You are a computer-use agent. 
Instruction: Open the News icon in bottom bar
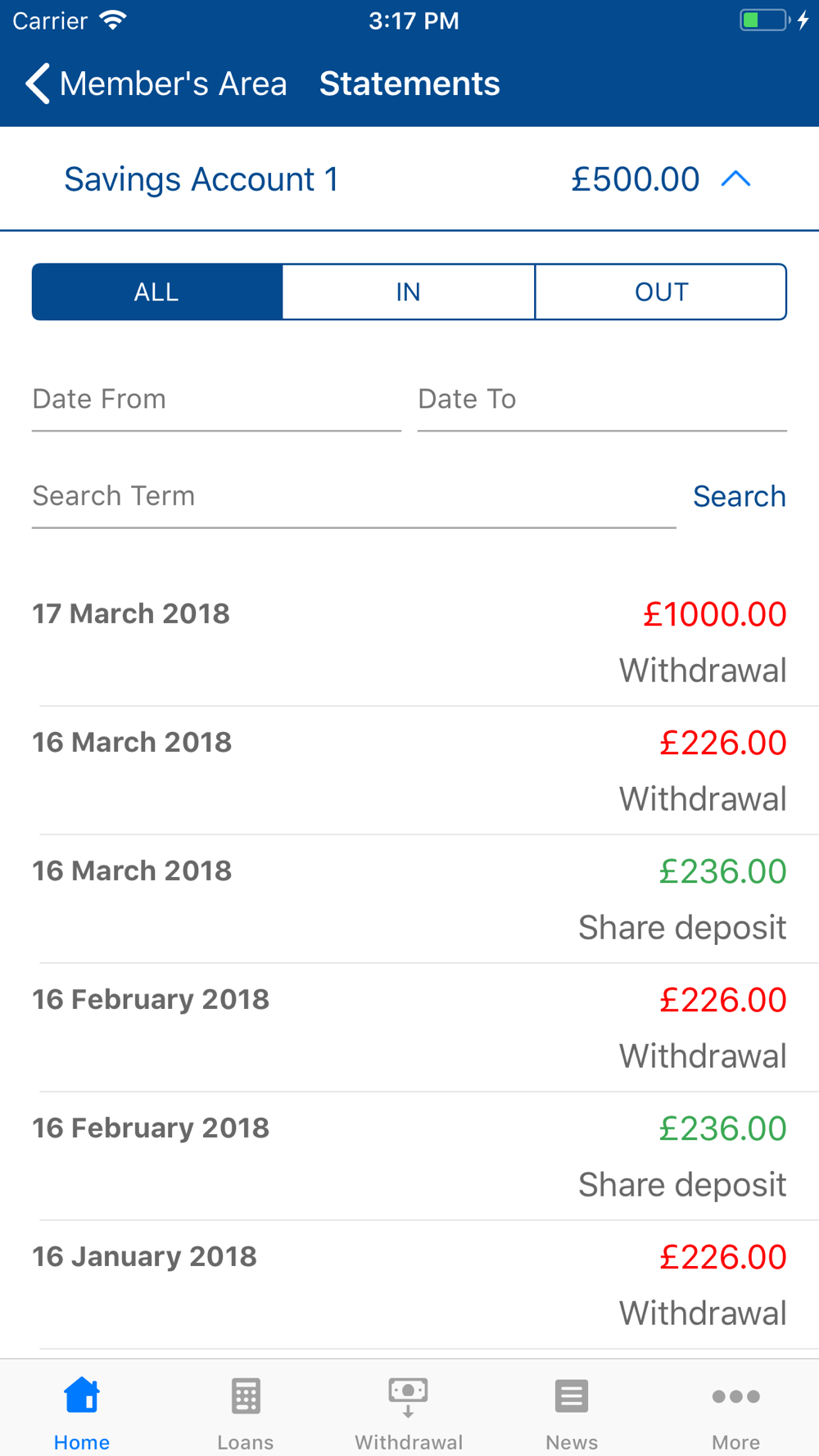572,1396
